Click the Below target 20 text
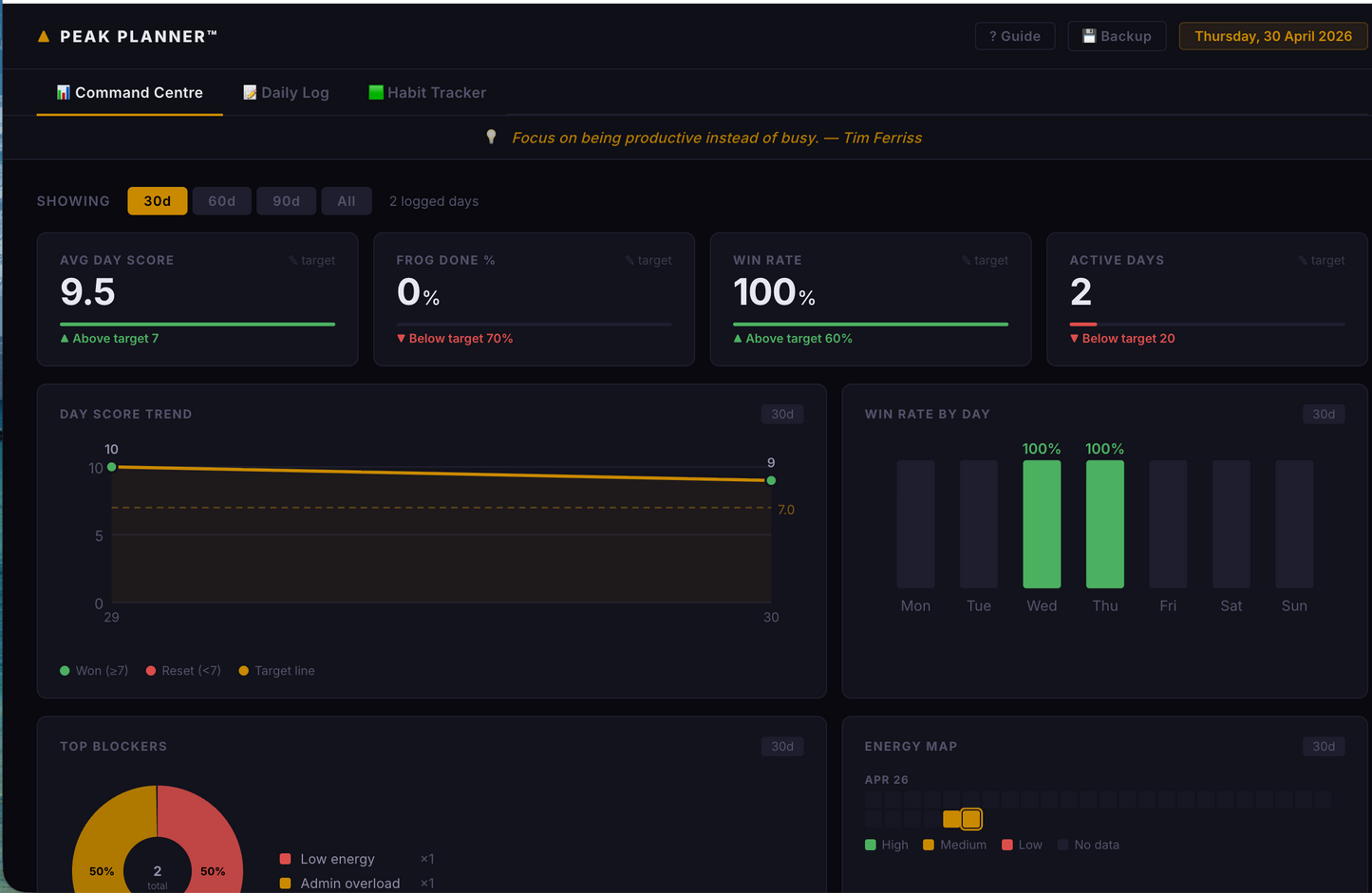The width and height of the screenshot is (1372, 893). click(x=1122, y=339)
